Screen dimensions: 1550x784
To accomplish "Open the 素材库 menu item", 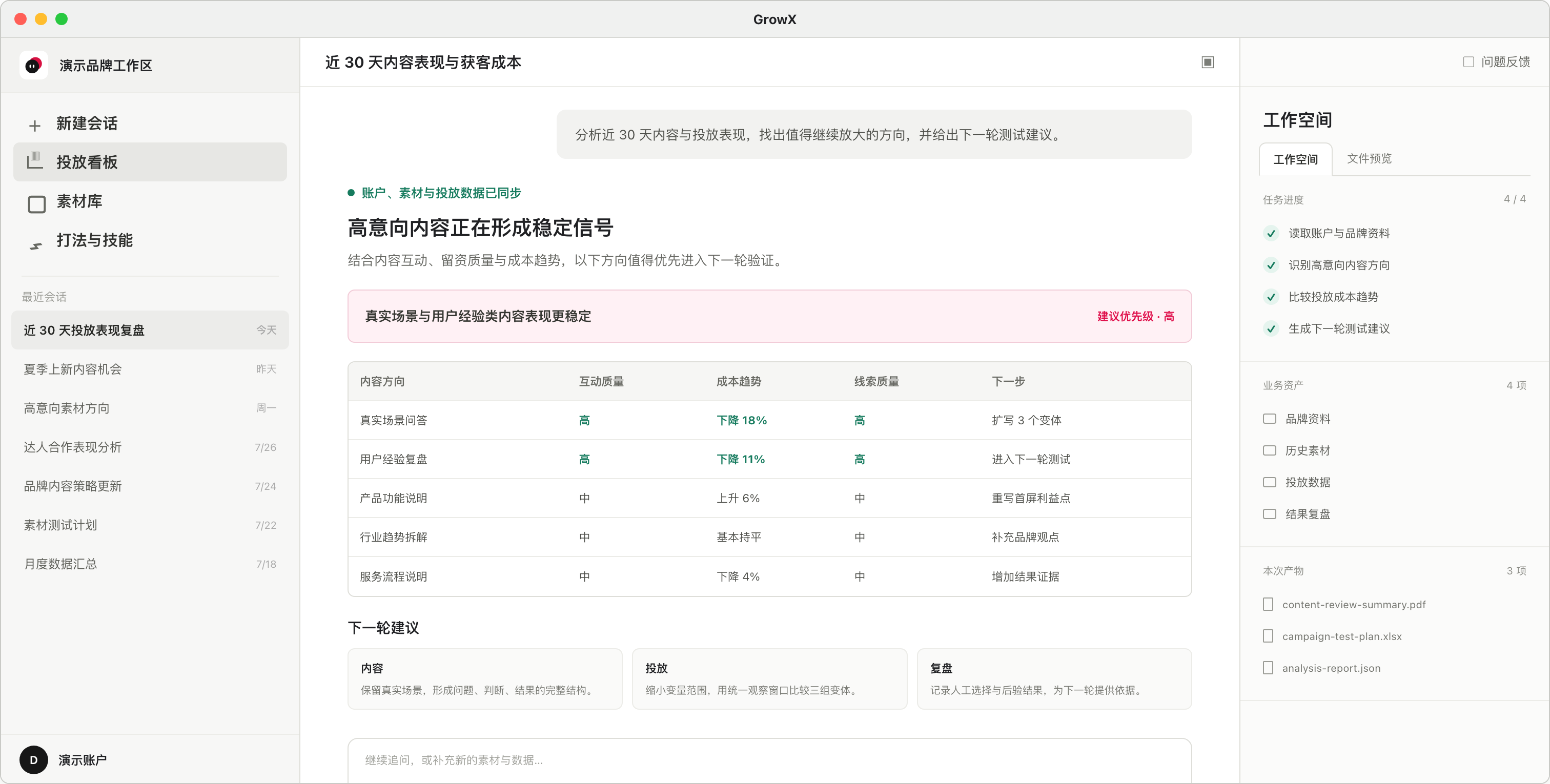I will click(x=150, y=201).
